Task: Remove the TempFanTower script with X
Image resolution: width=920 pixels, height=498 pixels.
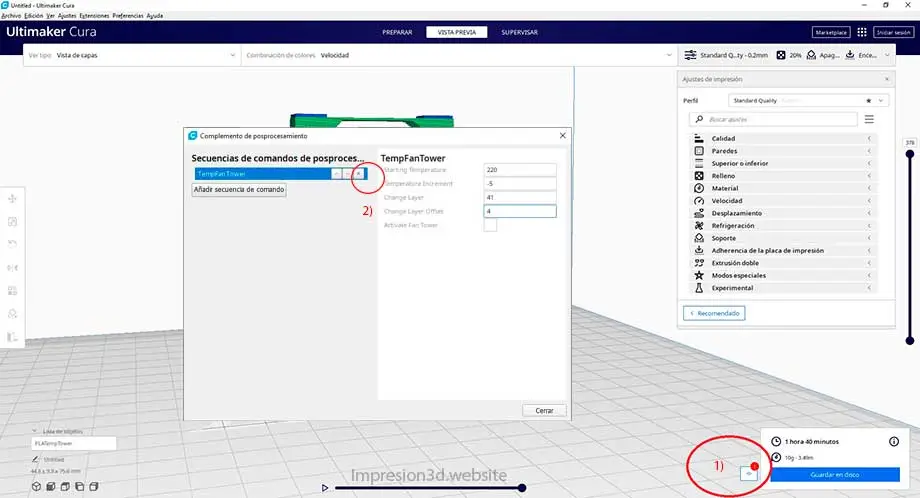Action: (358, 174)
